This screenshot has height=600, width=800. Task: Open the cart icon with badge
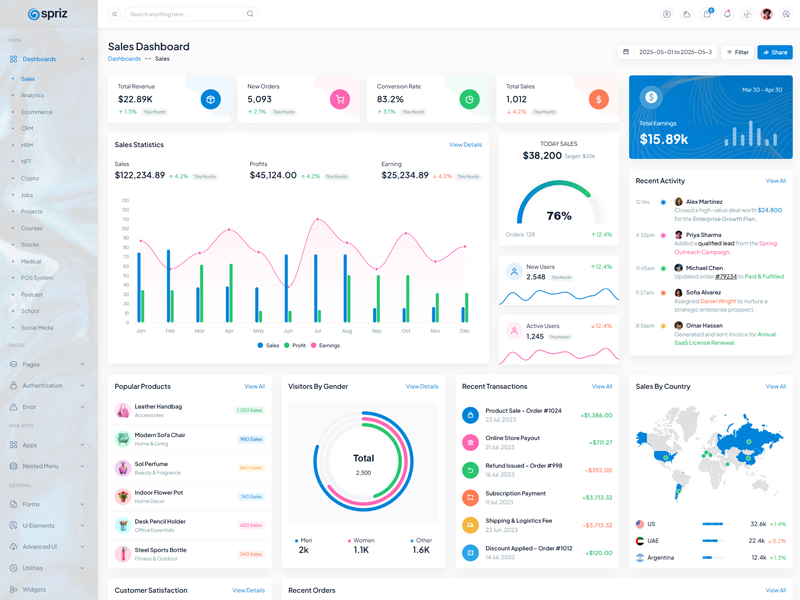707,14
